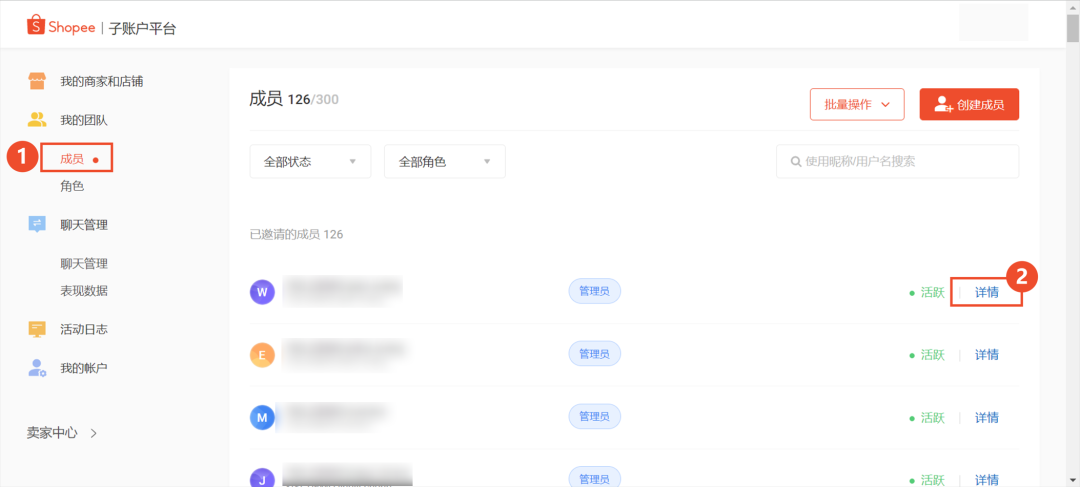Select 成员 in the sidebar
Image resolution: width=1080 pixels, height=487 pixels.
tap(72, 159)
